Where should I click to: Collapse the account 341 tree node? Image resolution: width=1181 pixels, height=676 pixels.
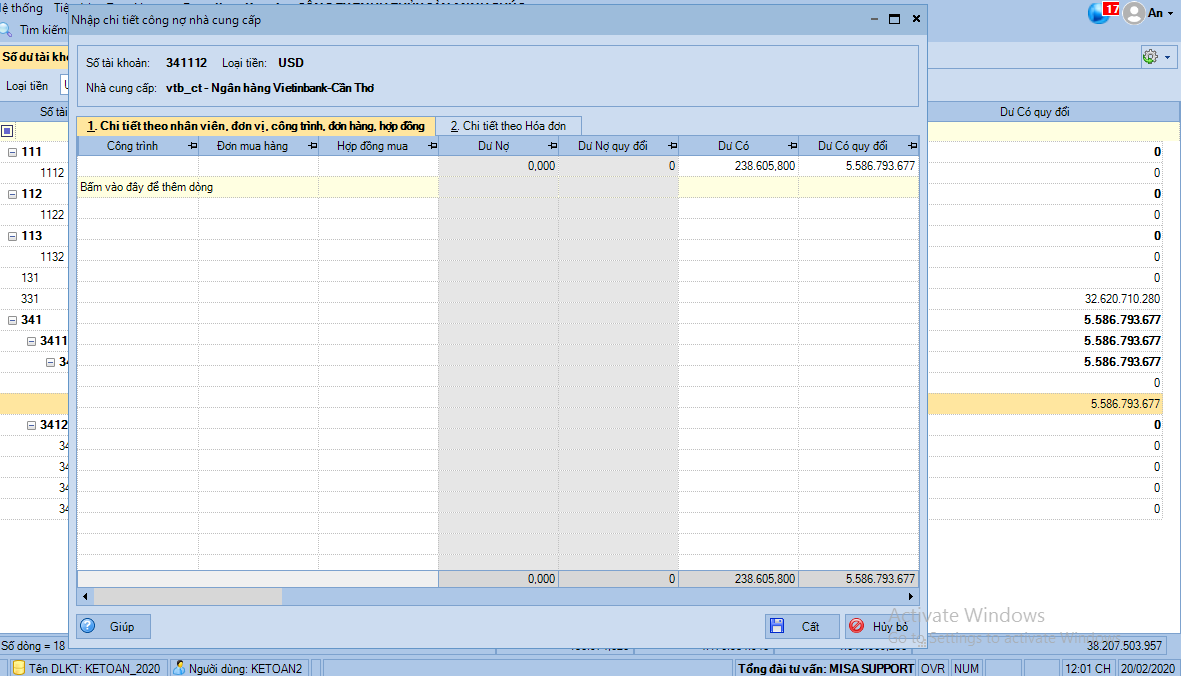[x=13, y=320]
